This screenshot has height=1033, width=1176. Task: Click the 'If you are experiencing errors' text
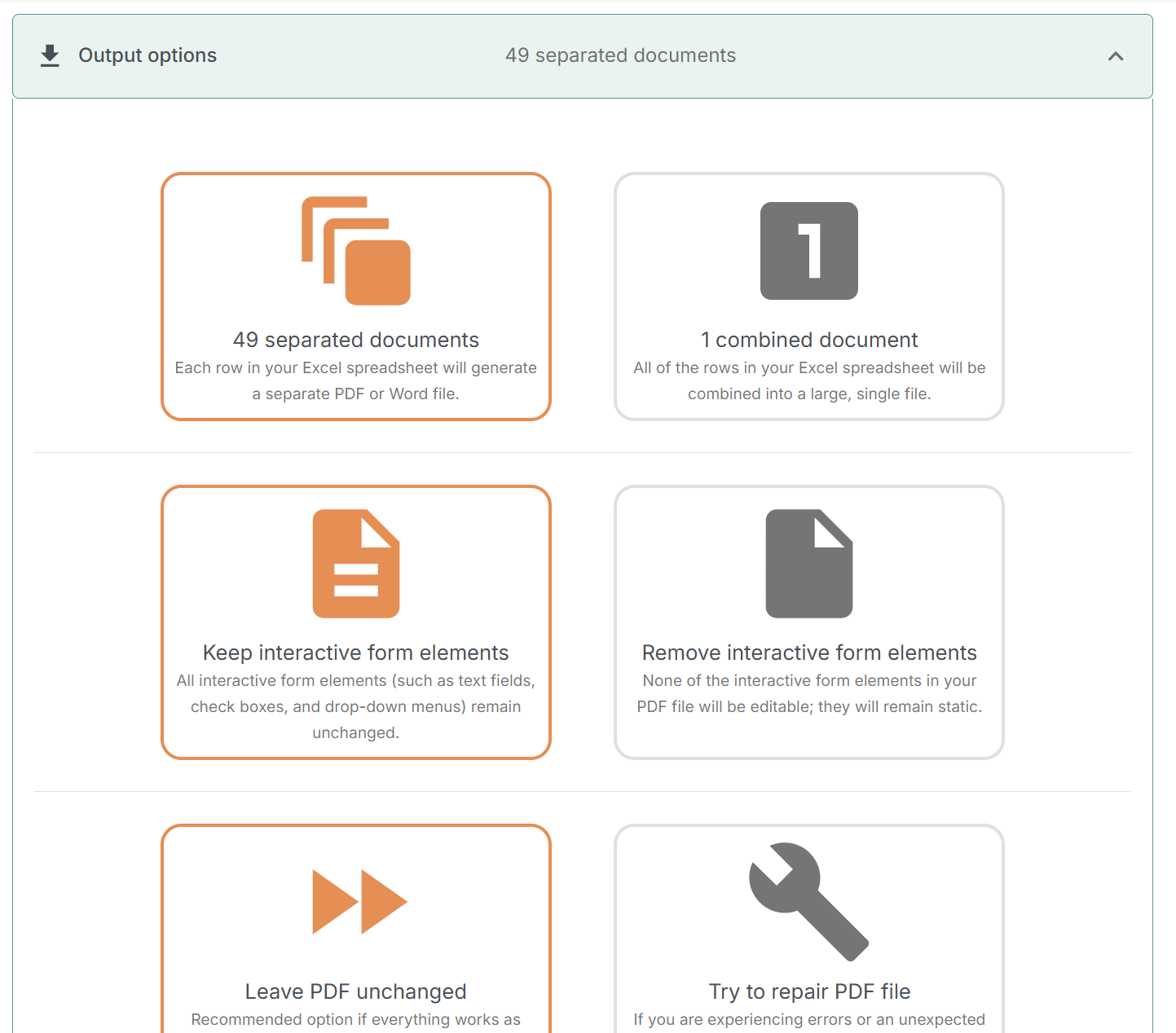tap(808, 1019)
